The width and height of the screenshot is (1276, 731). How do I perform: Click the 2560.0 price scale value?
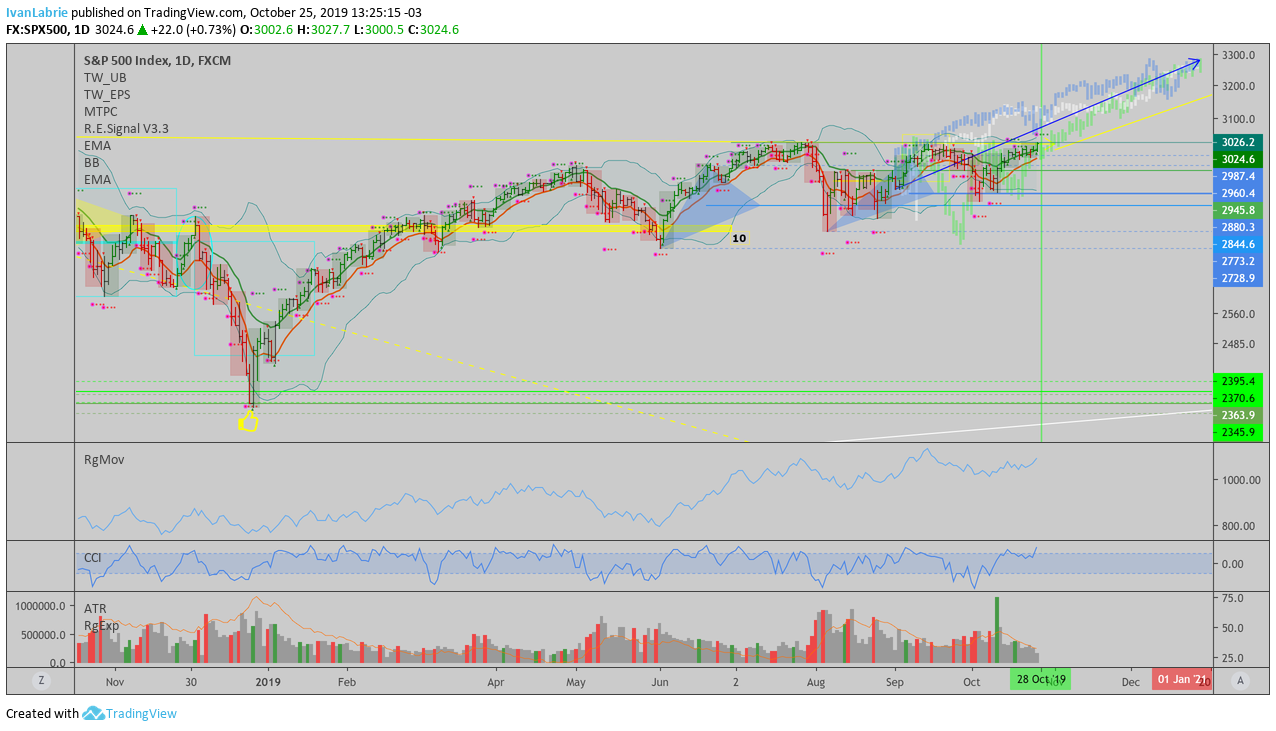click(1239, 314)
